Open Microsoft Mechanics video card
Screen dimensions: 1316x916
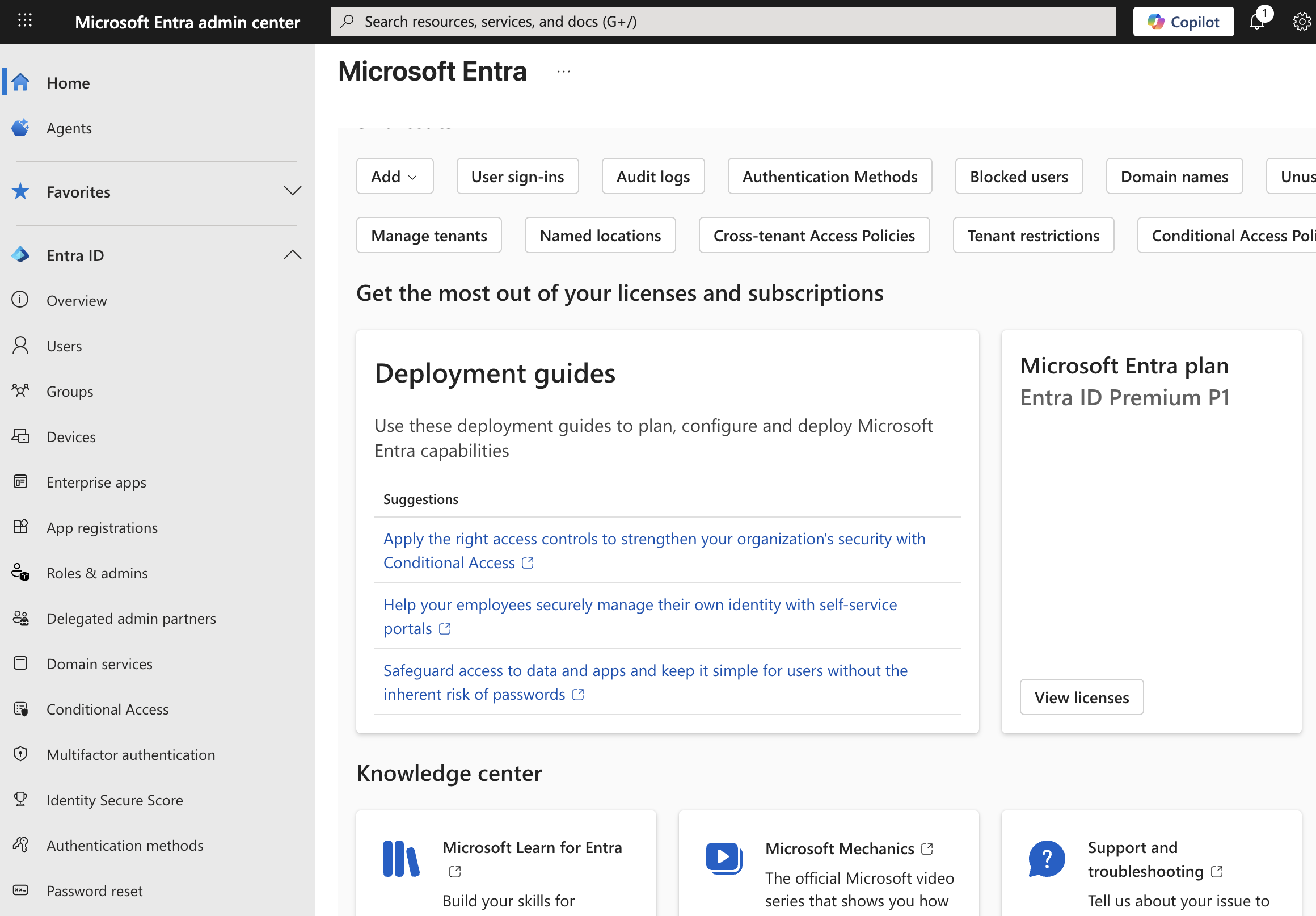coord(839,848)
